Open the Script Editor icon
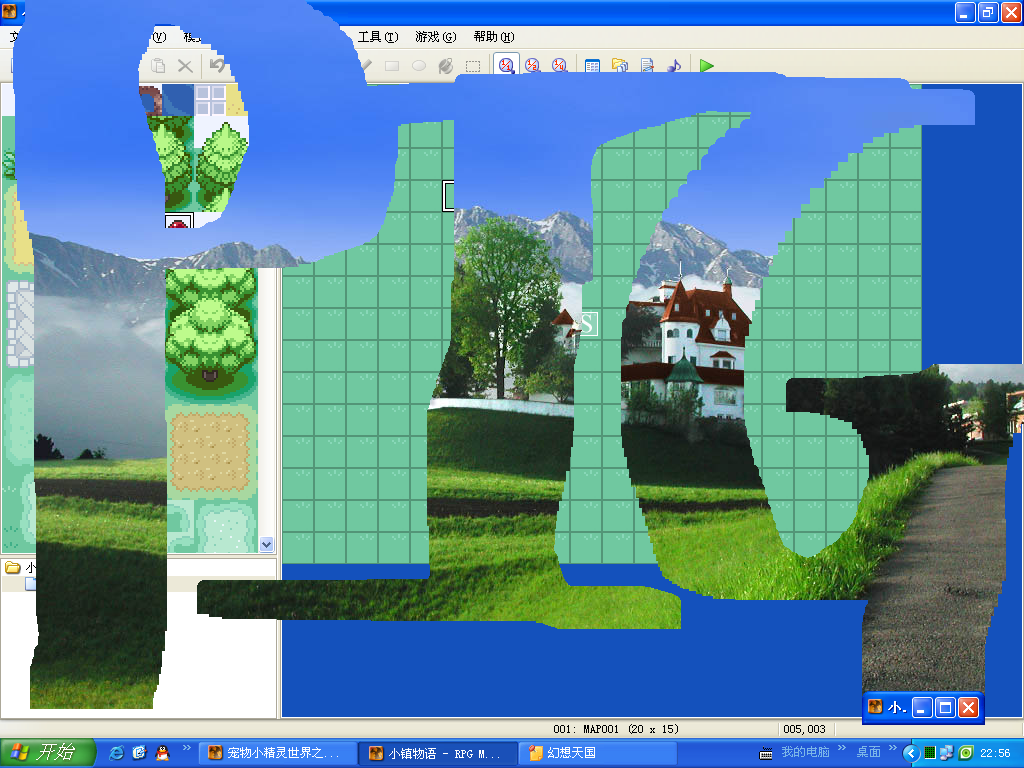The image size is (1024, 768). [647, 65]
